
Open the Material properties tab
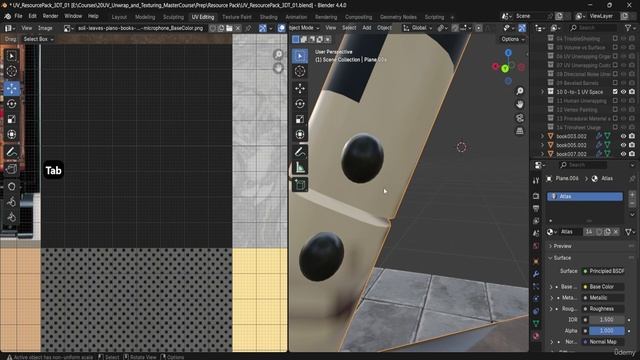pyautogui.click(x=536, y=336)
